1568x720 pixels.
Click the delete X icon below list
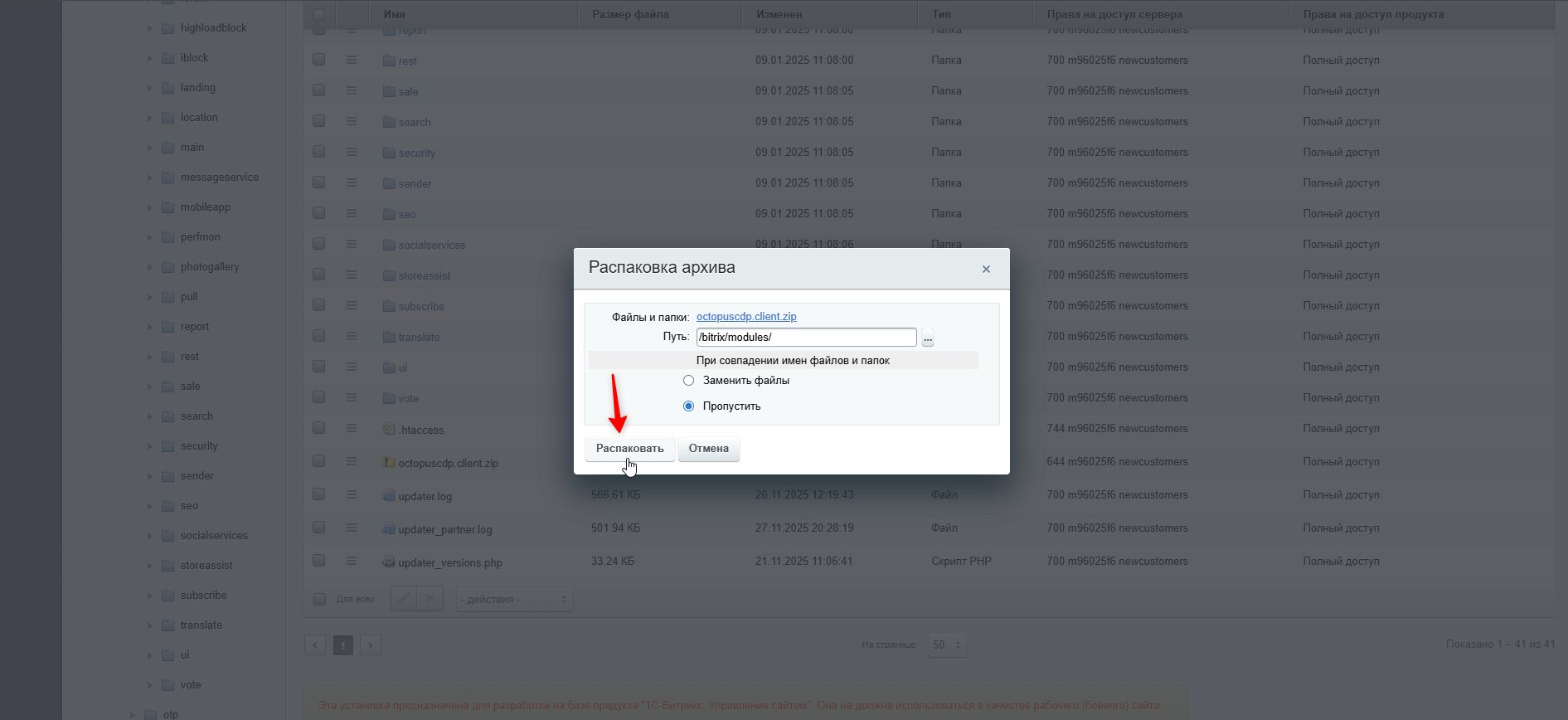coord(430,598)
